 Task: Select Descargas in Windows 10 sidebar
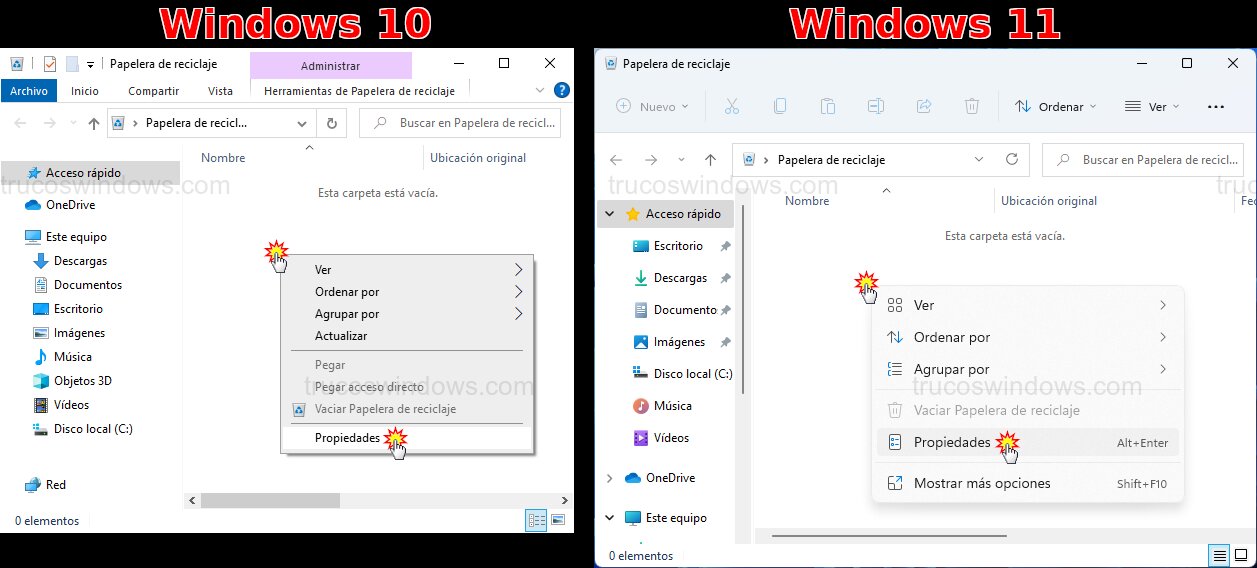[80, 261]
